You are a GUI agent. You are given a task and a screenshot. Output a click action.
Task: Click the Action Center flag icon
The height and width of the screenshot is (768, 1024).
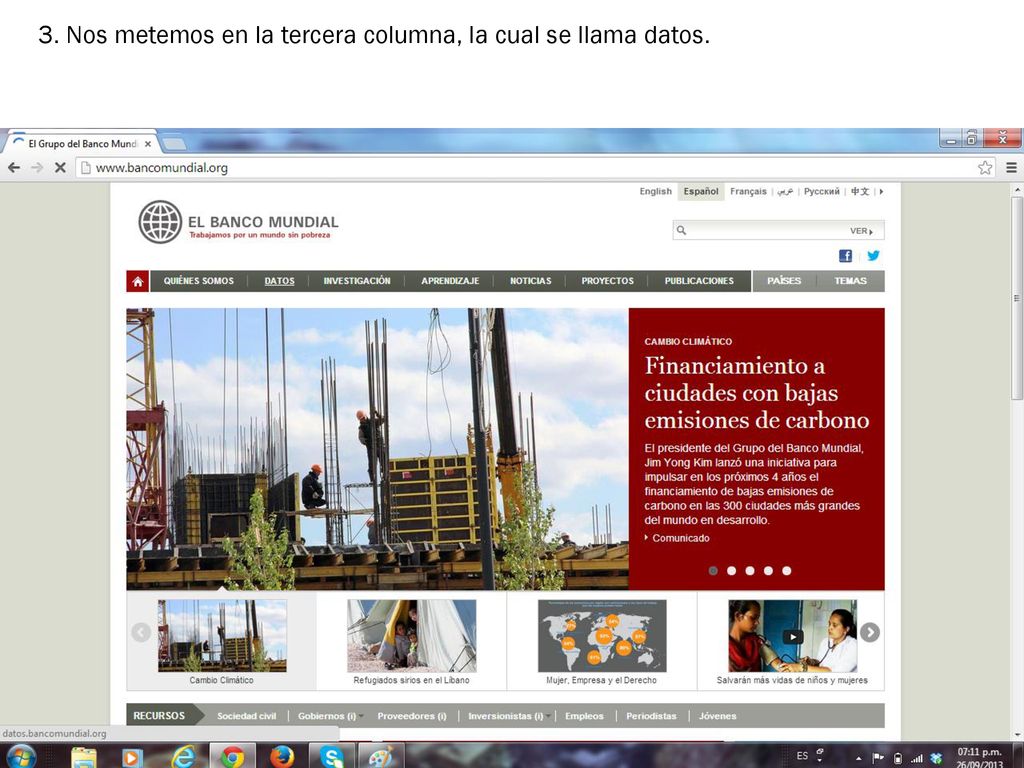point(878,758)
